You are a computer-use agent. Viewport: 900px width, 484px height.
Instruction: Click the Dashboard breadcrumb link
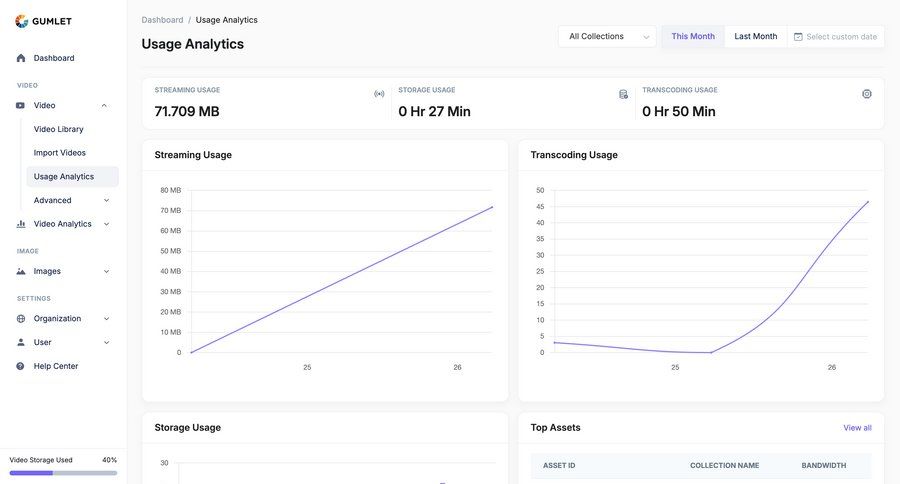[x=162, y=20]
